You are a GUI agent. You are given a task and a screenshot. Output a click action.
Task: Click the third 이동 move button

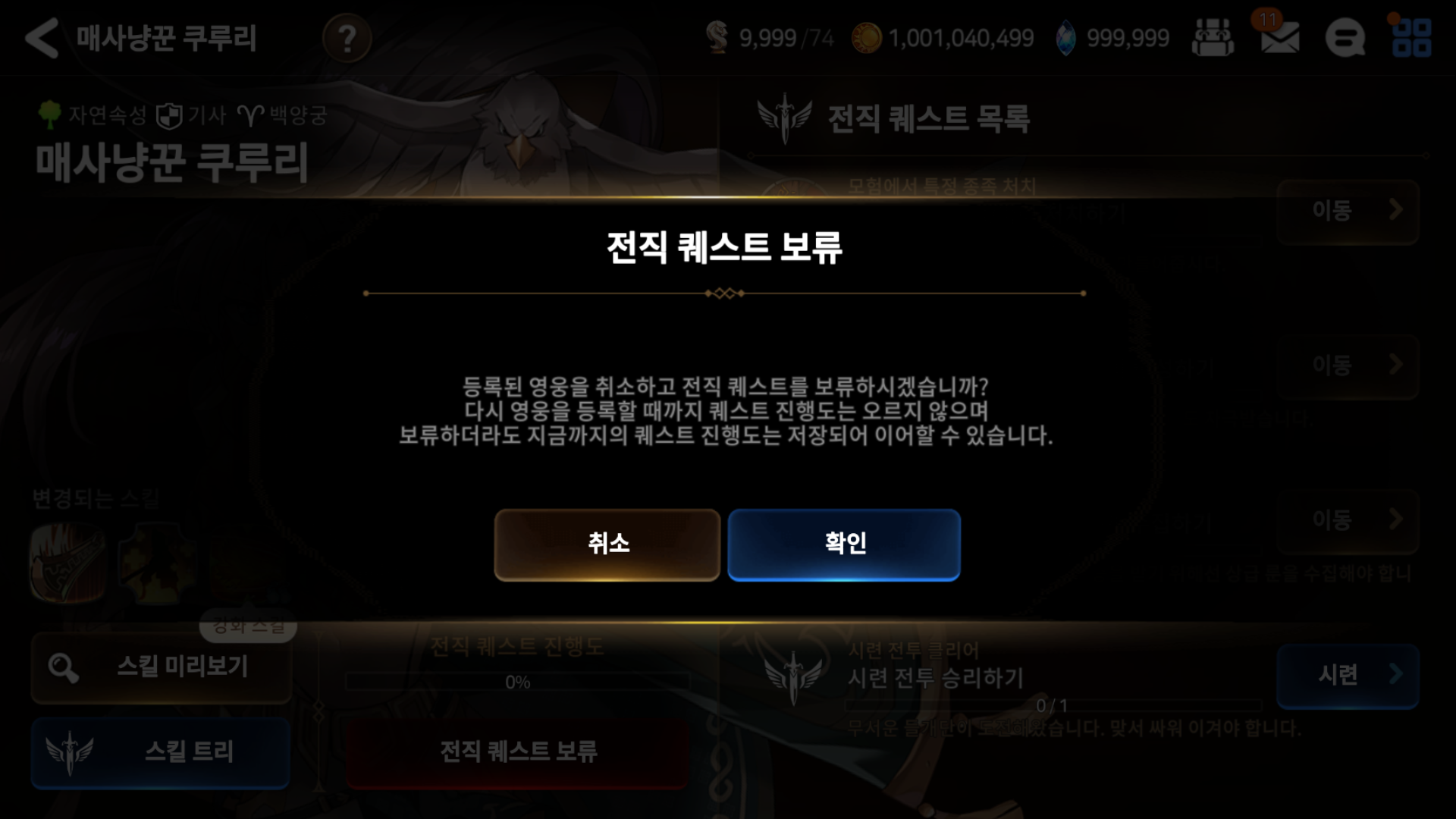click(x=1348, y=520)
